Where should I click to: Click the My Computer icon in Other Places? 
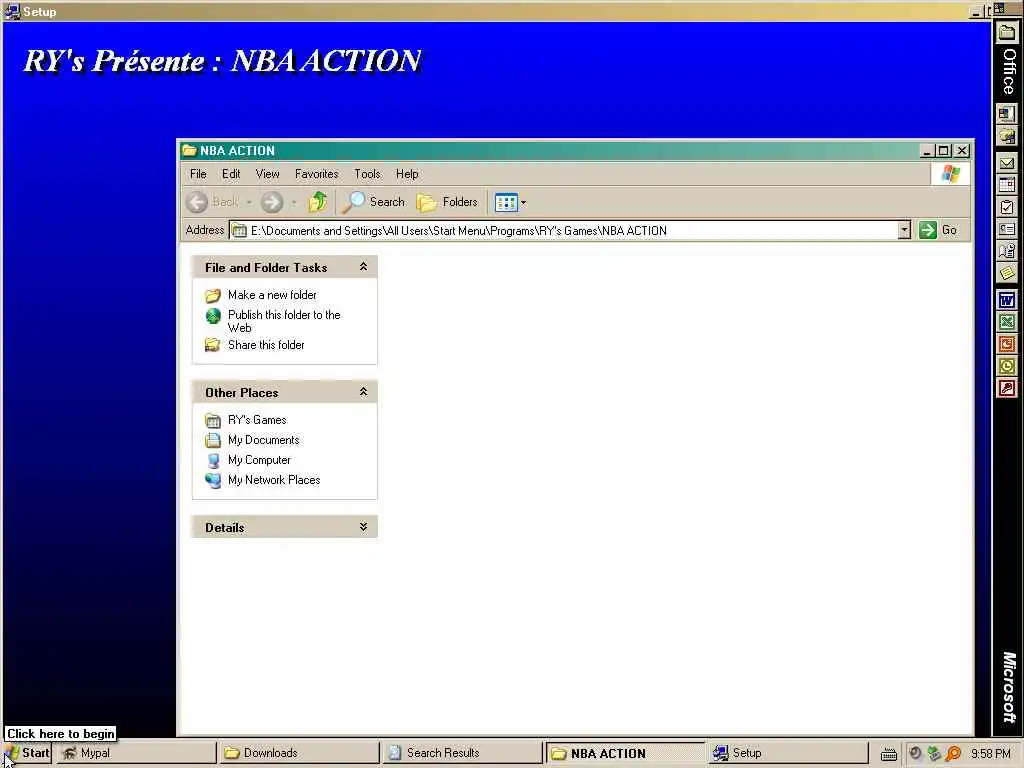pos(213,460)
